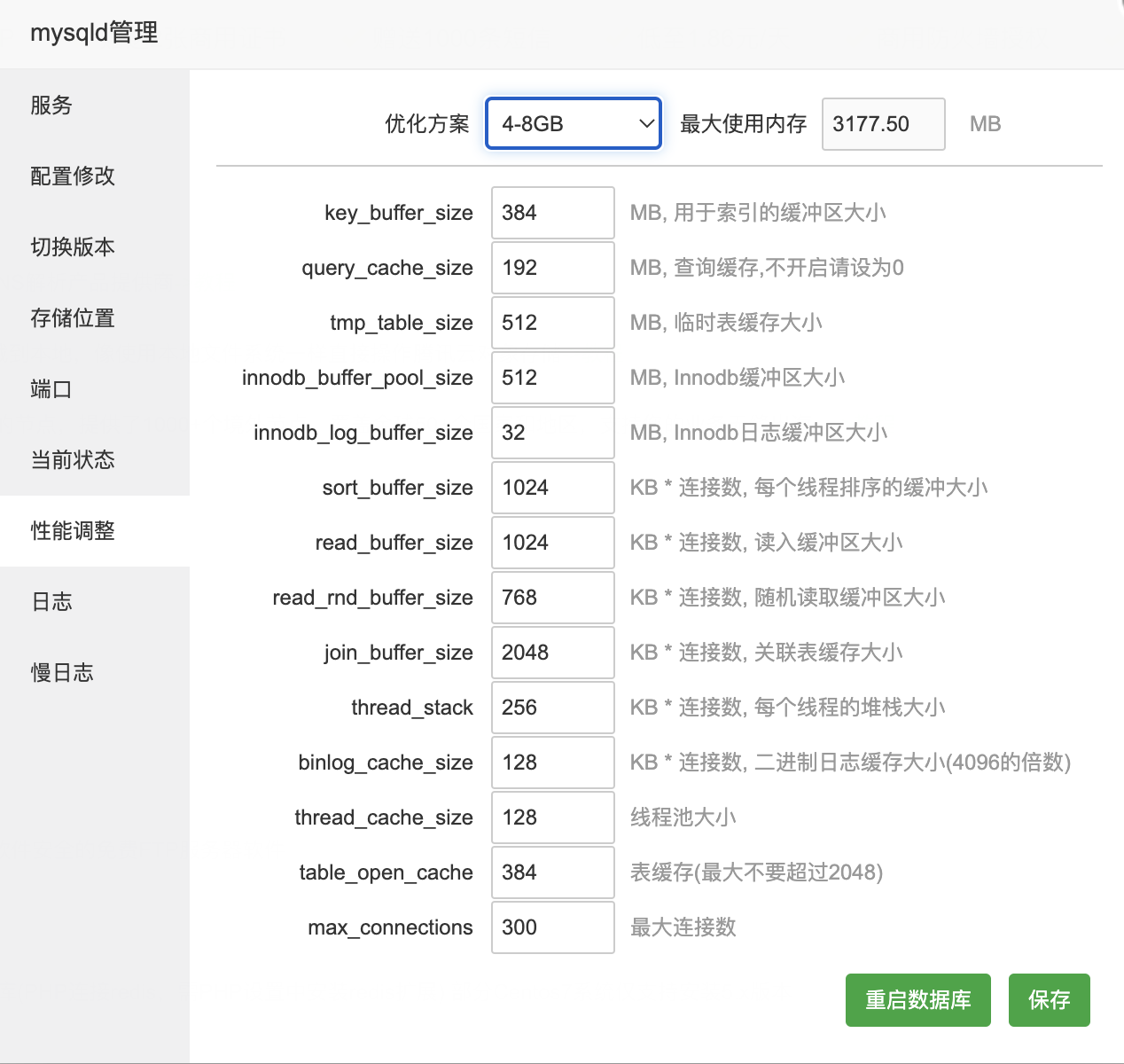Click the table_open_cache input box
Screen dimensions: 1124x1064
click(552, 872)
